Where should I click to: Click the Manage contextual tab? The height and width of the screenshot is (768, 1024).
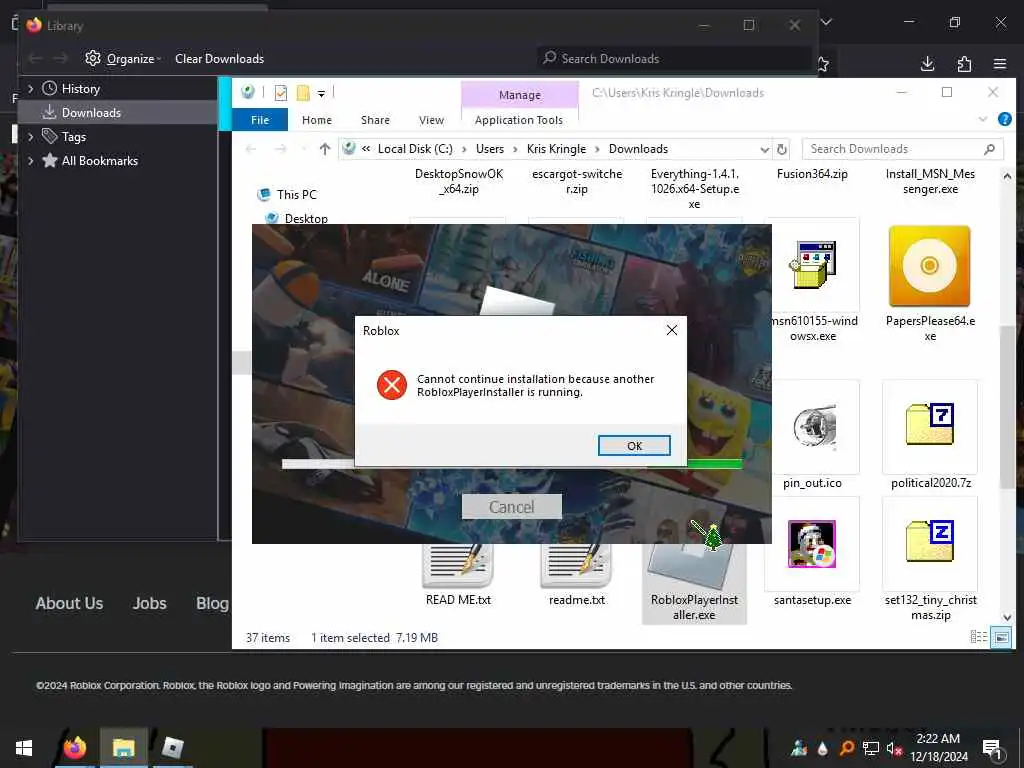point(520,95)
